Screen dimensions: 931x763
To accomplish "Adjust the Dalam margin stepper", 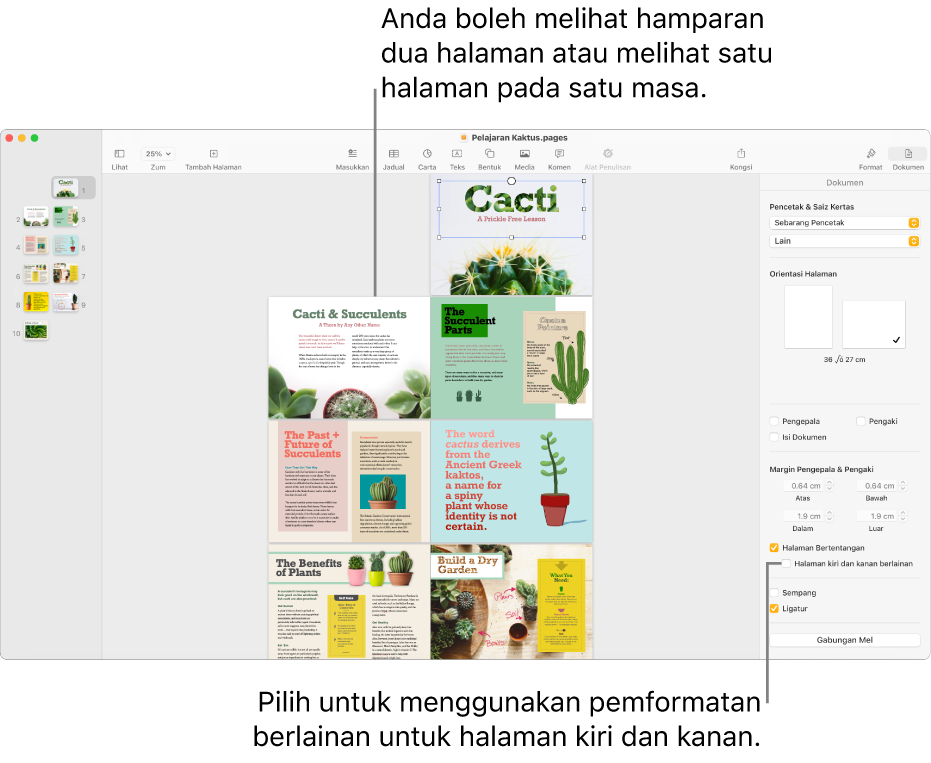I will pyautogui.click(x=829, y=516).
